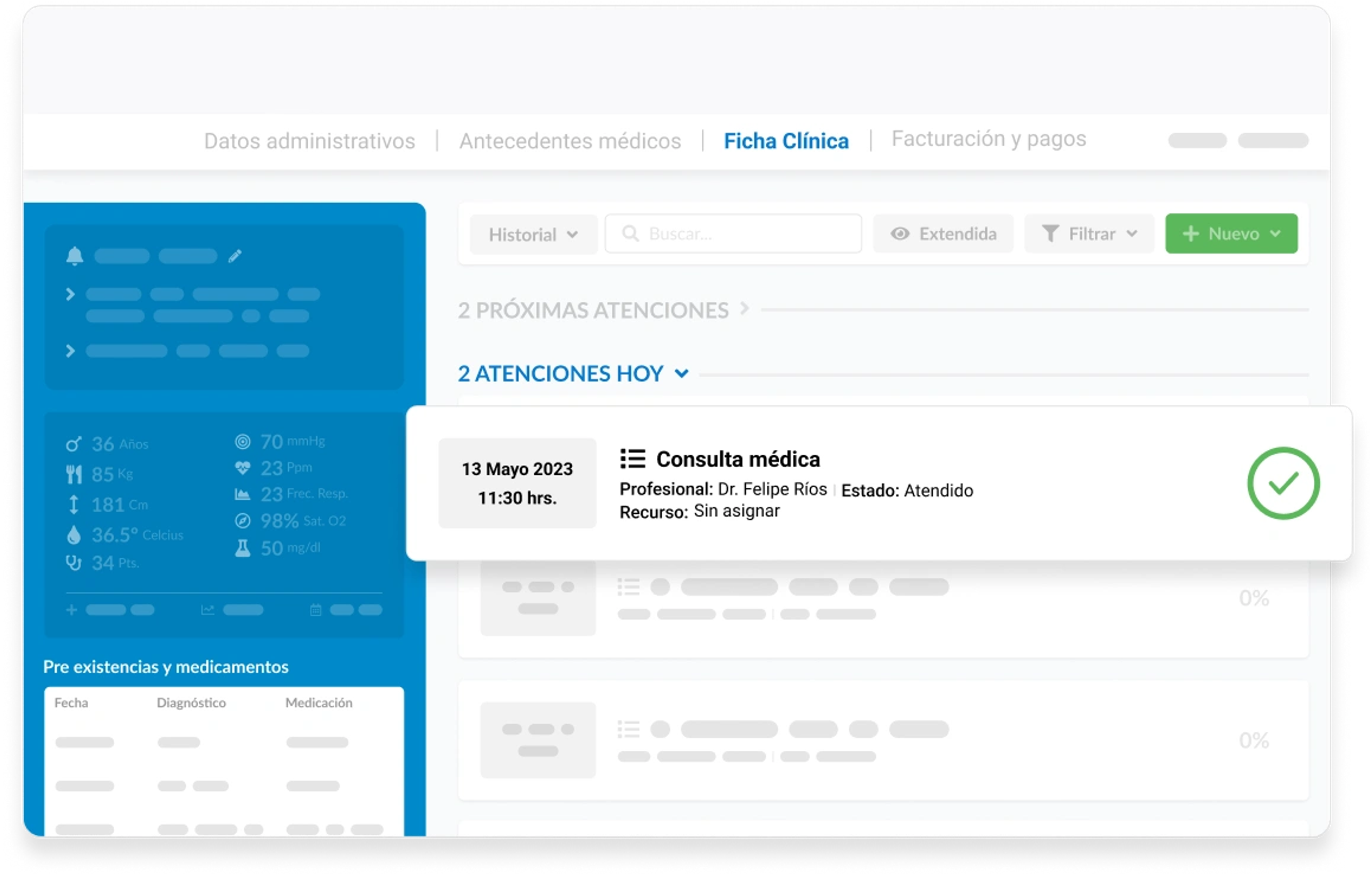Expand the second chevron row in alerts panel
Image resolution: width=1372 pixels, height=874 pixels.
(x=70, y=351)
